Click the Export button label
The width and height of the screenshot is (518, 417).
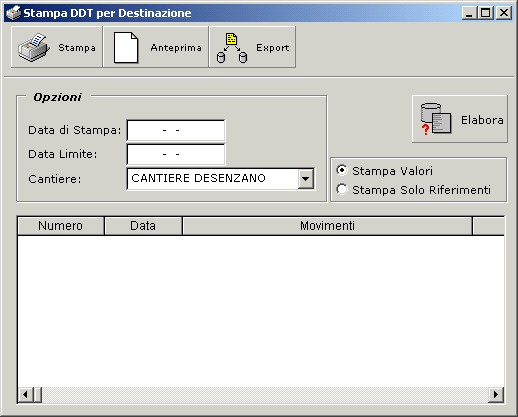[273, 48]
